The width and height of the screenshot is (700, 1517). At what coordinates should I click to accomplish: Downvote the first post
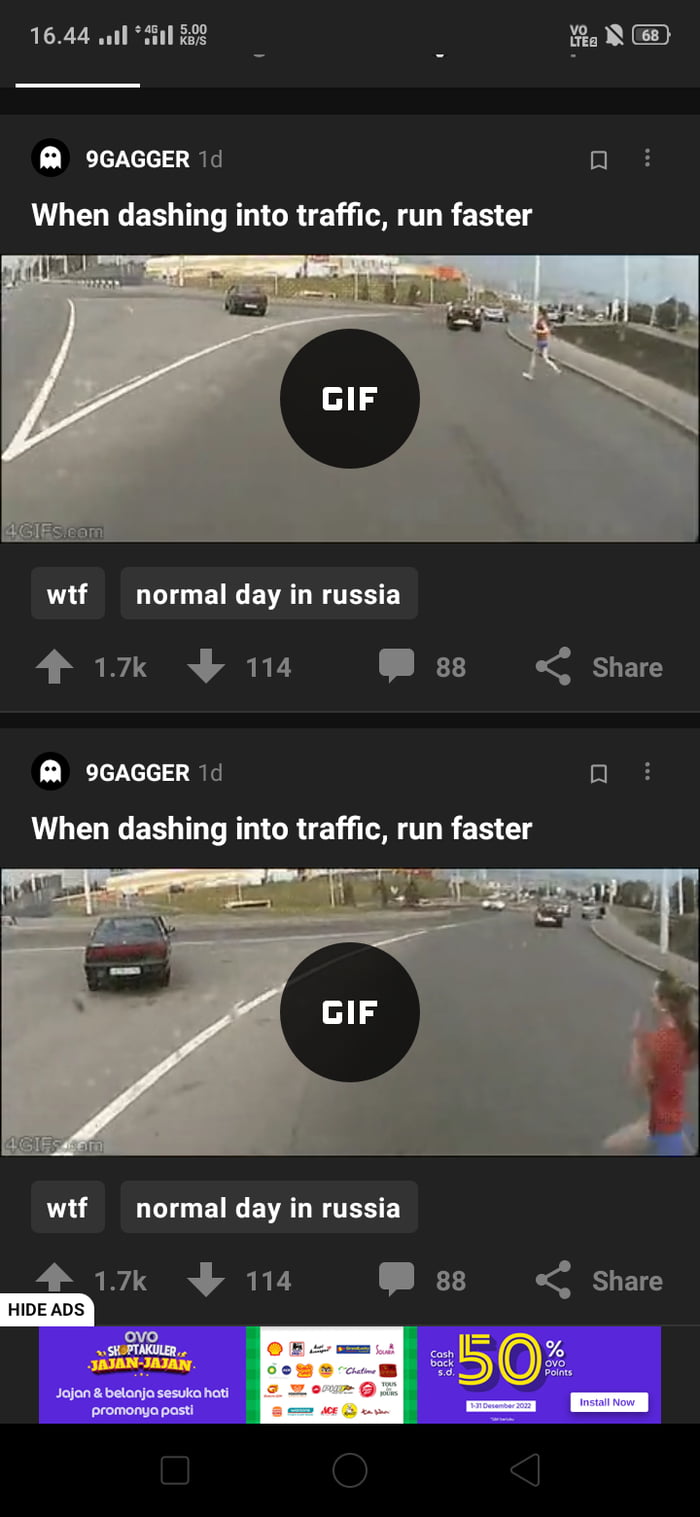(x=206, y=667)
